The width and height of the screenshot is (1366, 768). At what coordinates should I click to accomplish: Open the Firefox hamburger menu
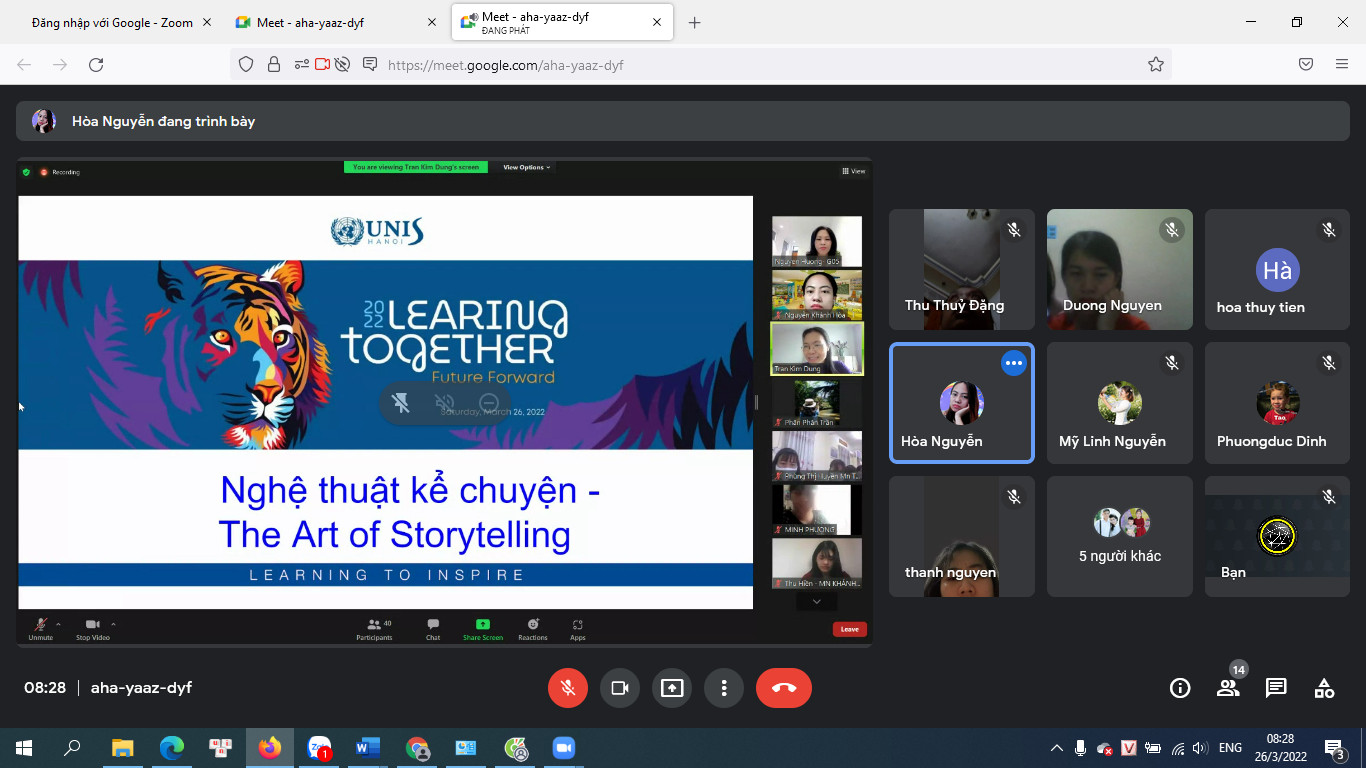pos(1342,65)
